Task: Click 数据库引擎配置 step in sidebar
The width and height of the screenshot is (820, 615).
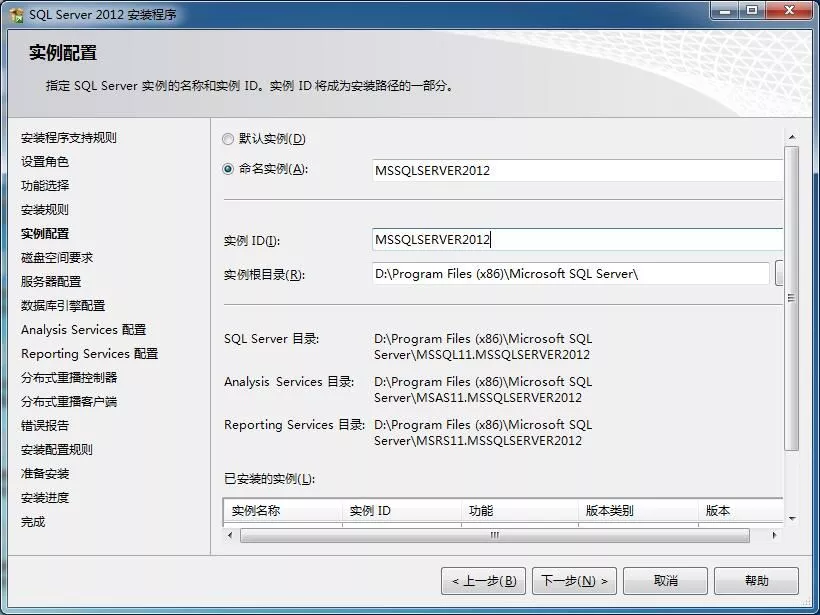Action: [x=63, y=306]
